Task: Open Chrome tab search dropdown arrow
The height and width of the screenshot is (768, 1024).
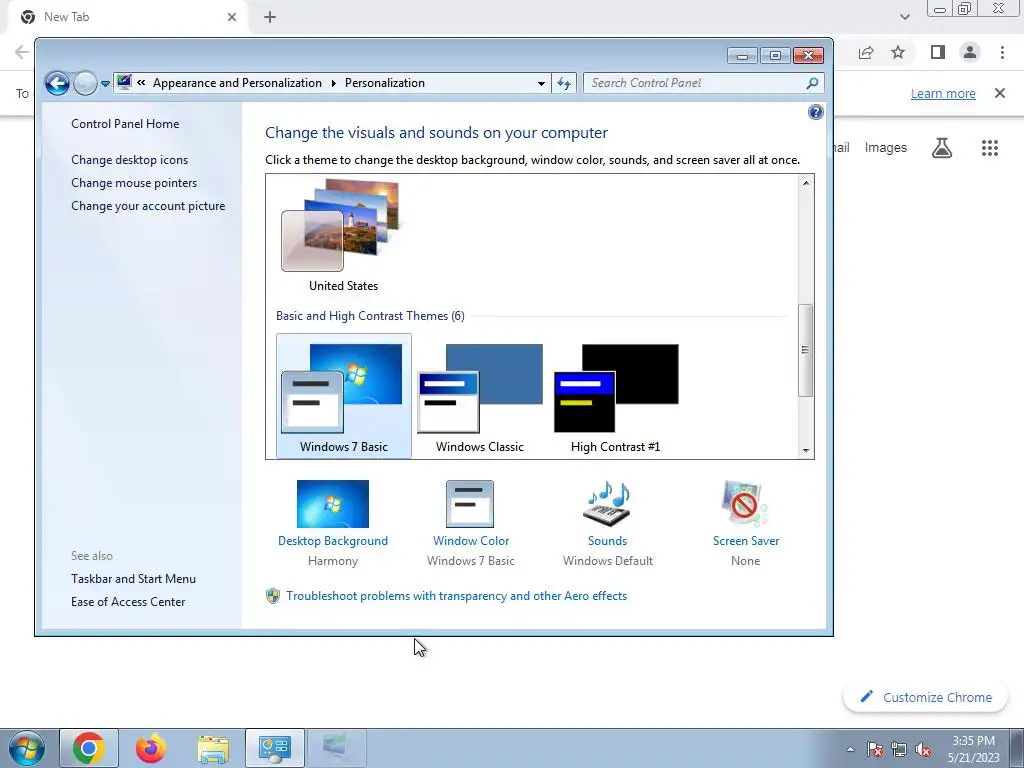Action: [904, 17]
